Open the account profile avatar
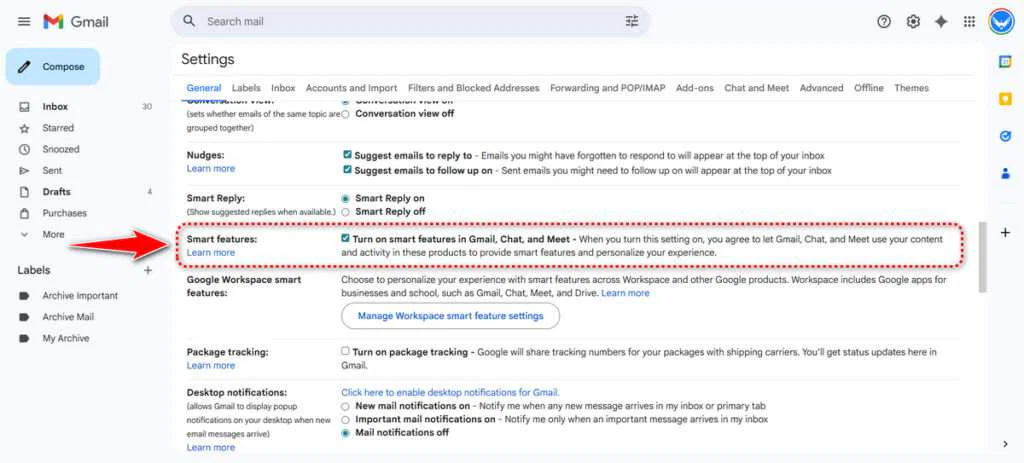The image size is (1024, 463). pyautogui.click(x=1000, y=22)
